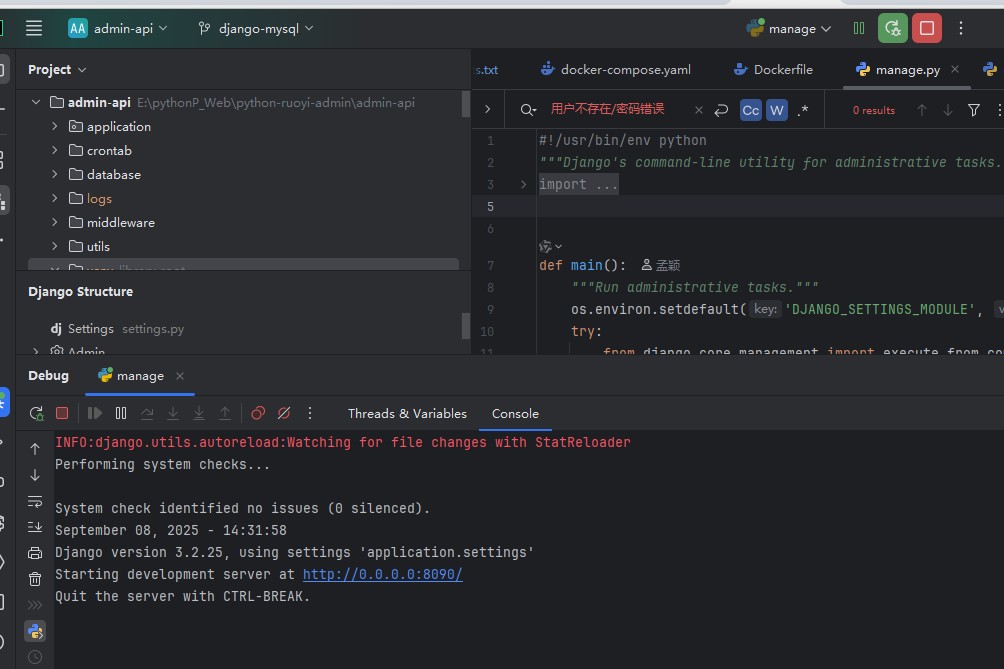
Task: Toggle Mute Breakpoints in the Debug toolbar
Action: pyautogui.click(x=284, y=413)
